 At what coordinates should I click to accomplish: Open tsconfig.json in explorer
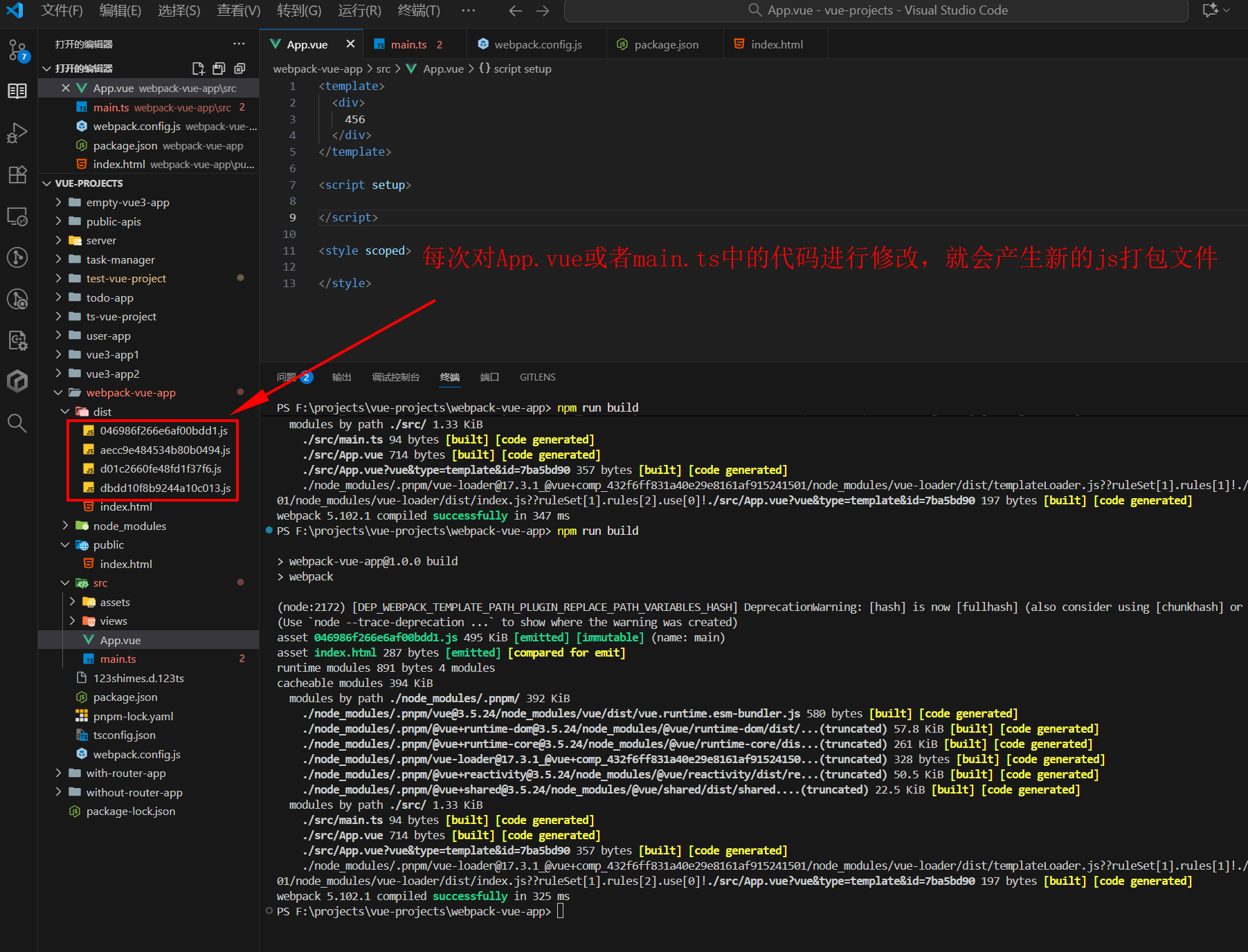tap(124, 735)
